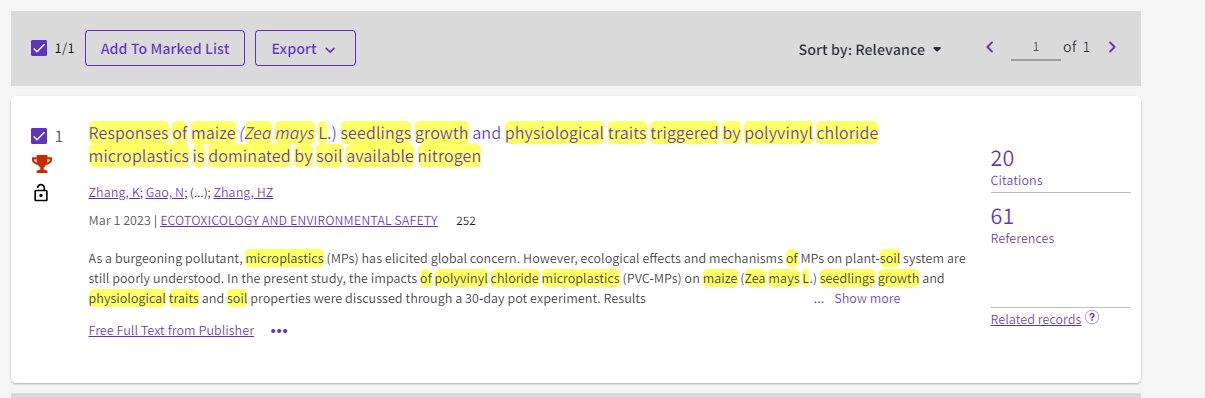Open the three-dots more options menu

tap(279, 331)
